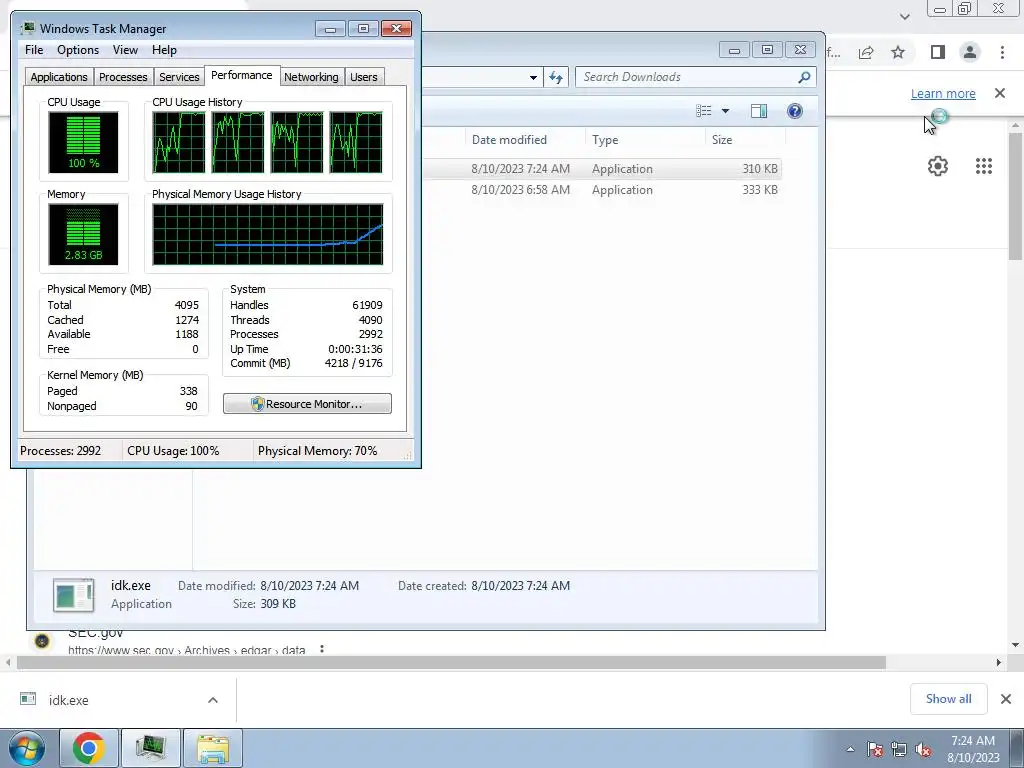Viewport: 1024px width, 768px height.
Task: Click the vertical scrollbar thumb in Chrome
Action: click(x=1016, y=196)
